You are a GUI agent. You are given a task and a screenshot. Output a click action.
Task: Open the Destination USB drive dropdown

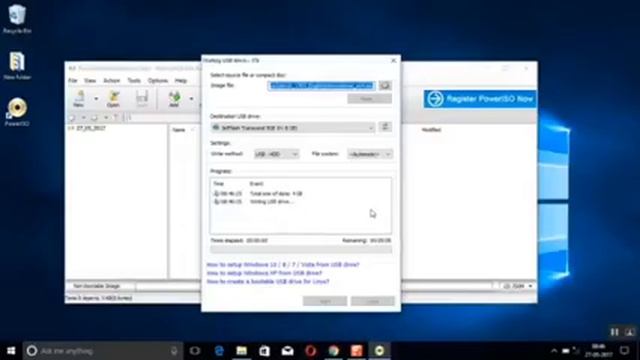pos(293,128)
